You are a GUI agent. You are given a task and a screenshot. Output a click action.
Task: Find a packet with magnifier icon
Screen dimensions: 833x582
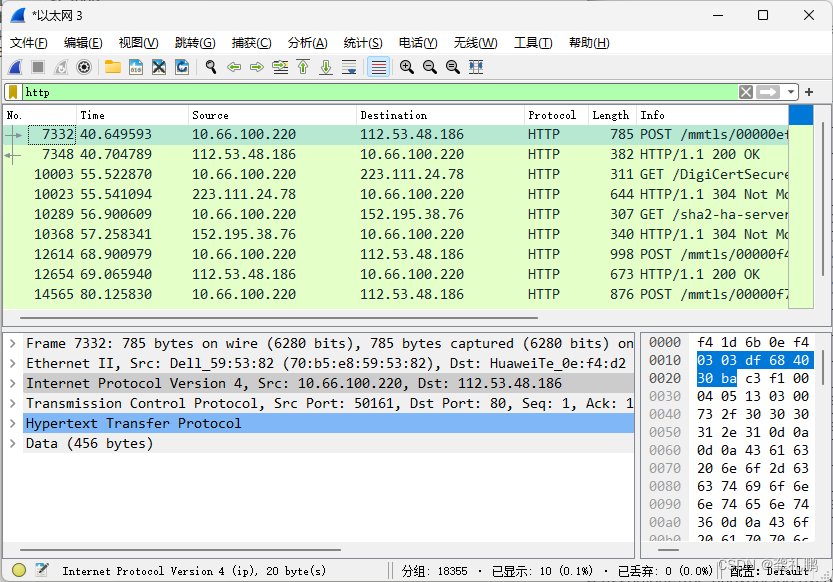click(211, 67)
